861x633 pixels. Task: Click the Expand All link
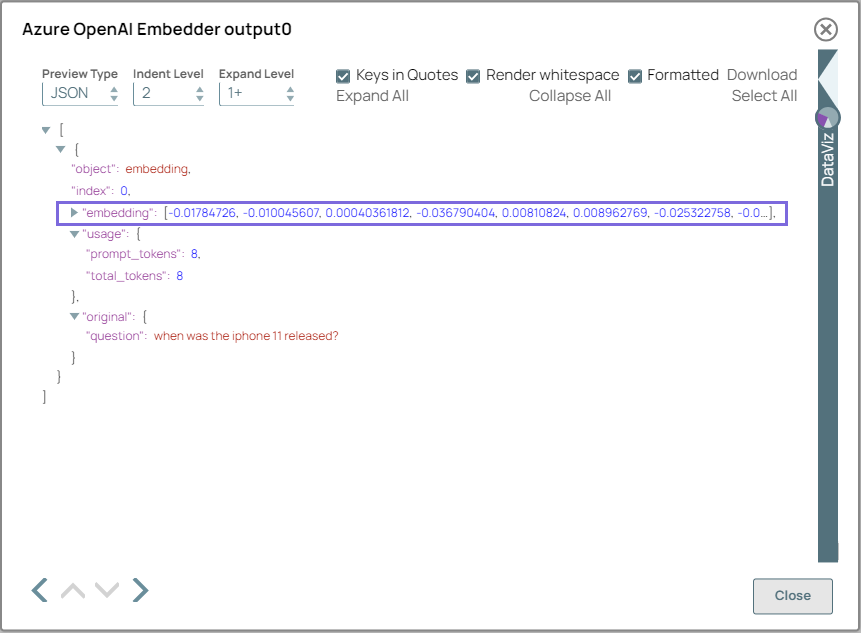(x=372, y=96)
